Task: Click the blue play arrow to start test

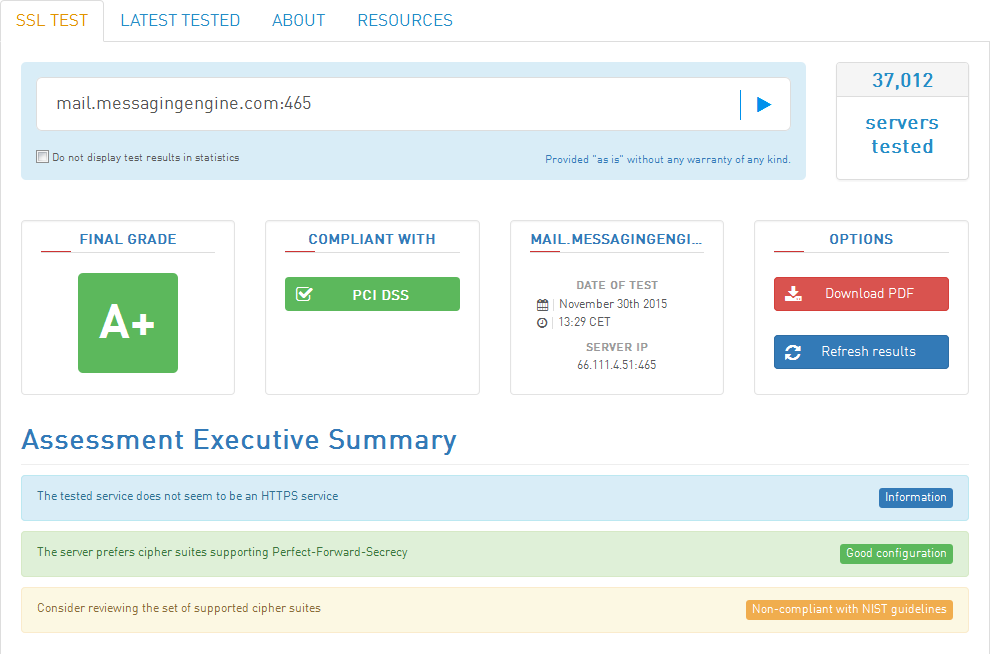Action: click(x=764, y=104)
